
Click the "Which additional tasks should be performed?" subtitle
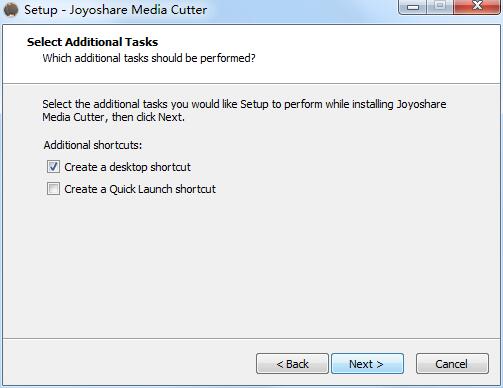pyautogui.click(x=149, y=58)
